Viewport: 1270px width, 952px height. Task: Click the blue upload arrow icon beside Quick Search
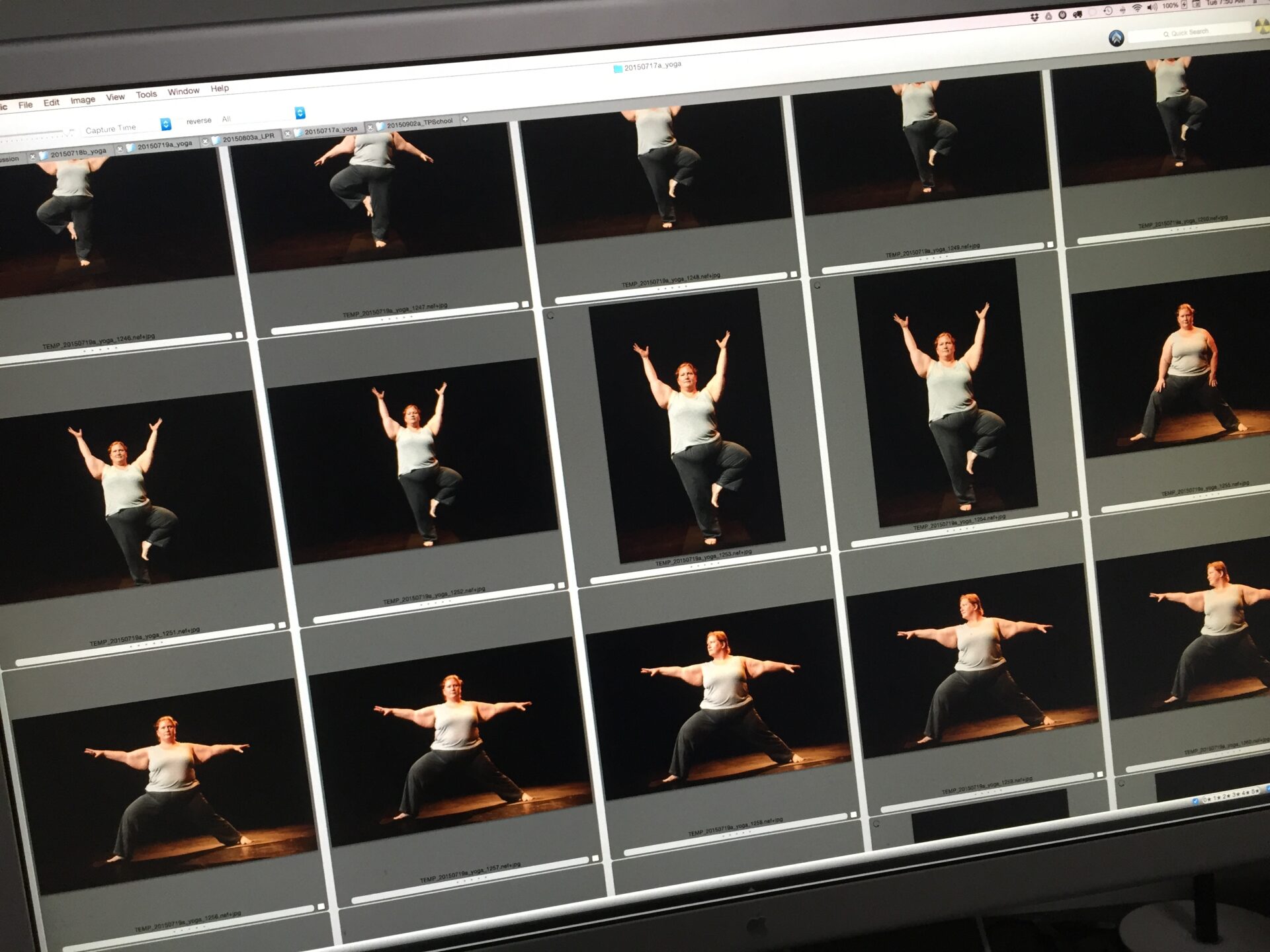(x=1116, y=38)
